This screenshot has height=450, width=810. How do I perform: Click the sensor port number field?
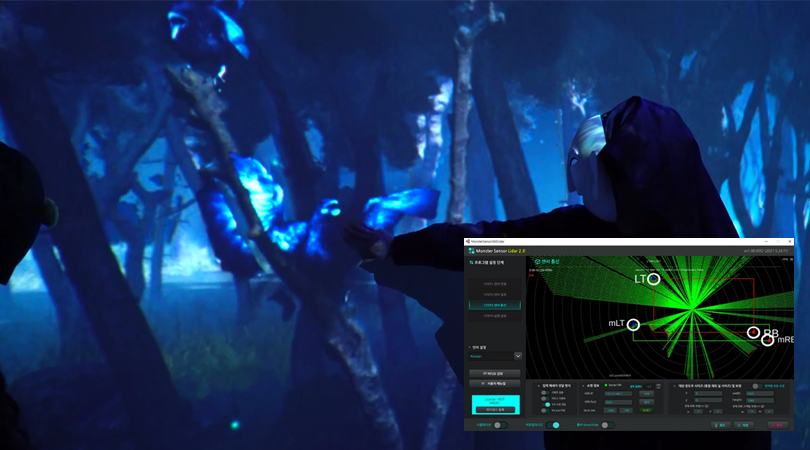click(618, 402)
